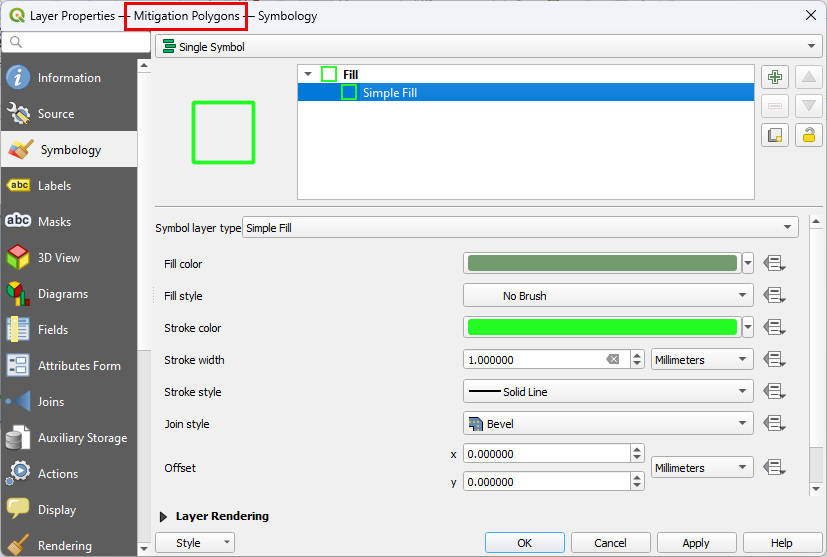Open data-defined override for Join style
The height and width of the screenshot is (557, 827).
[x=774, y=424]
